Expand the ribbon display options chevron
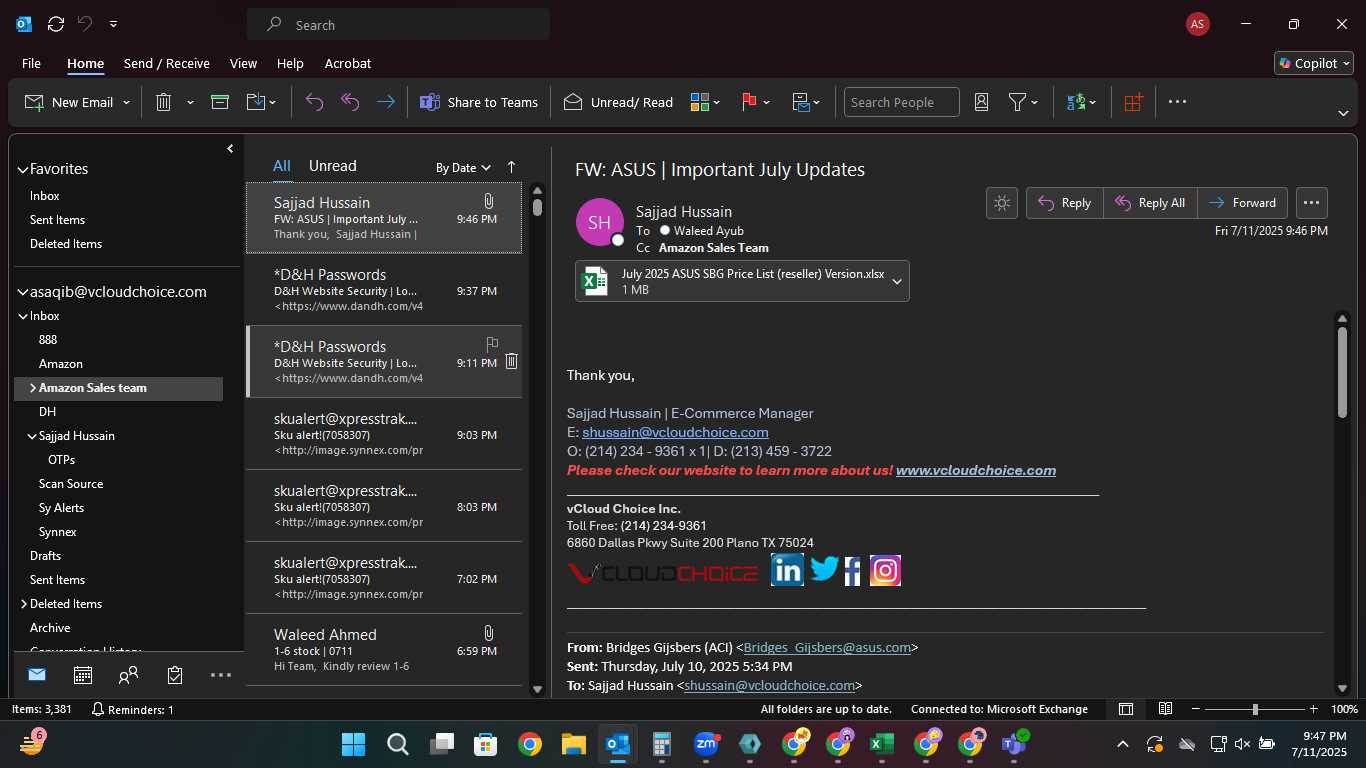 1344,113
